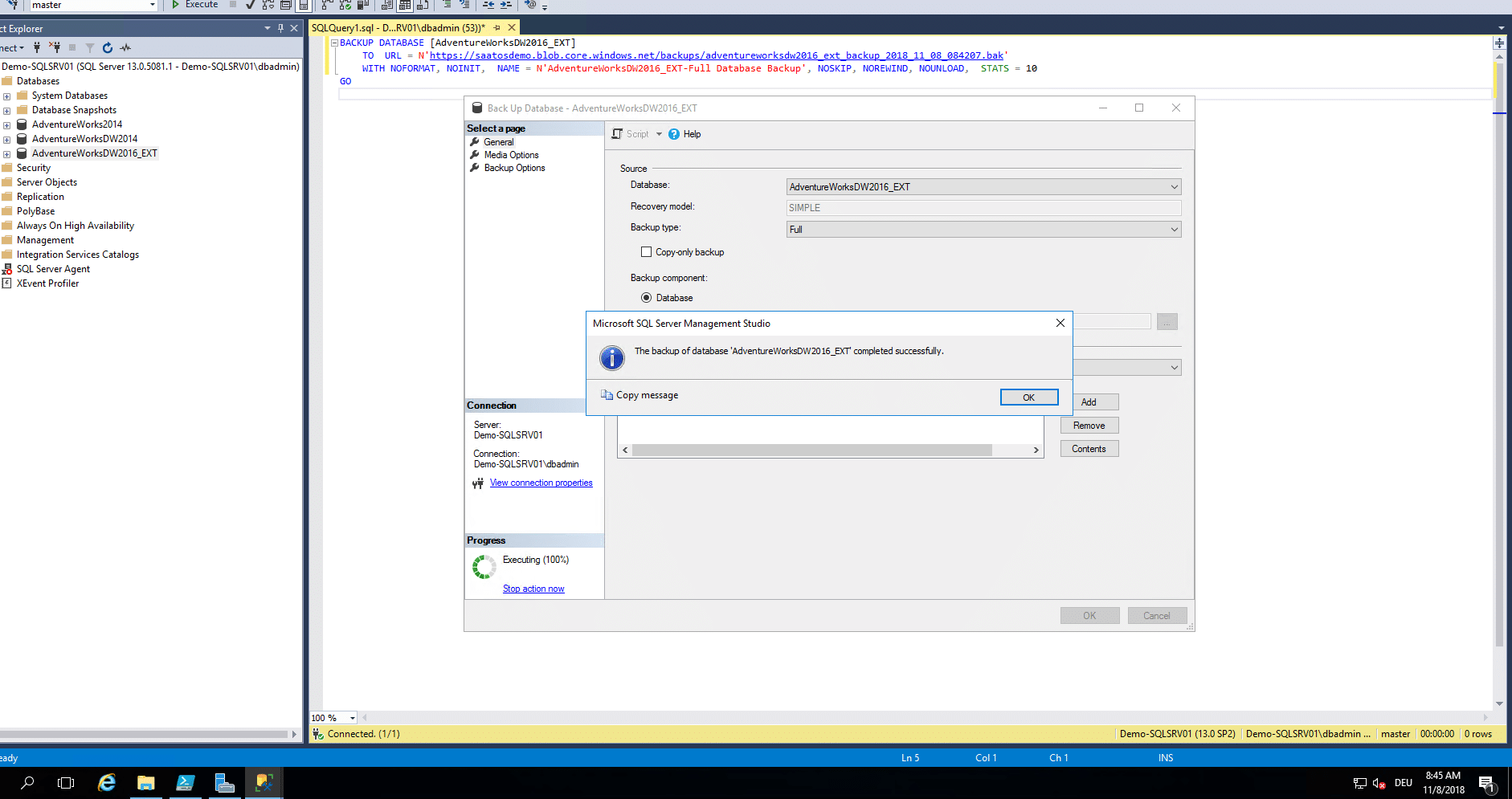Click the destination list horizontal scrollbar
The height and width of the screenshot is (799, 1512).
811,450
